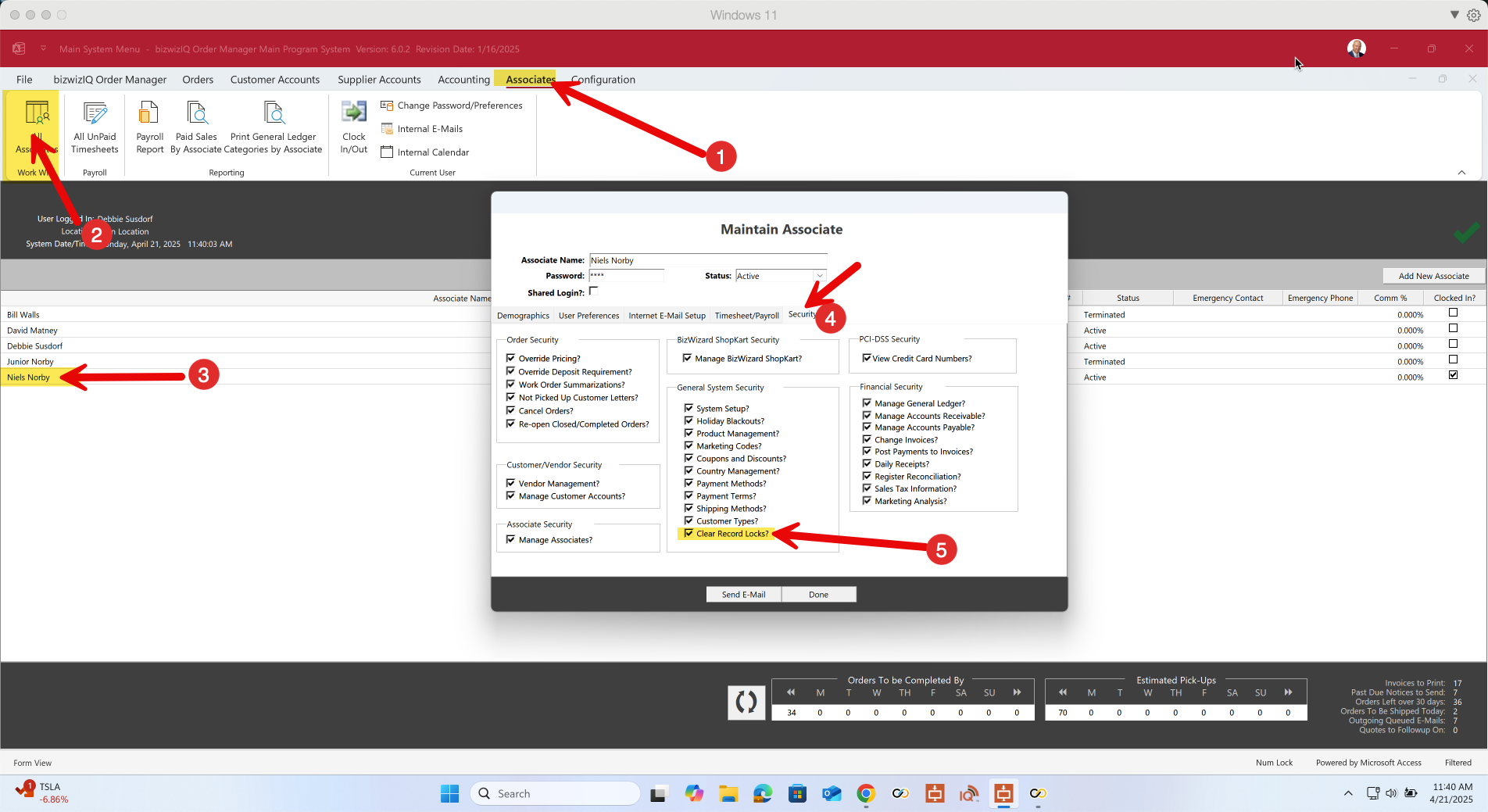This screenshot has height=812, width=1488.
Task: Click the Clock In/Out icon
Action: tap(353, 127)
